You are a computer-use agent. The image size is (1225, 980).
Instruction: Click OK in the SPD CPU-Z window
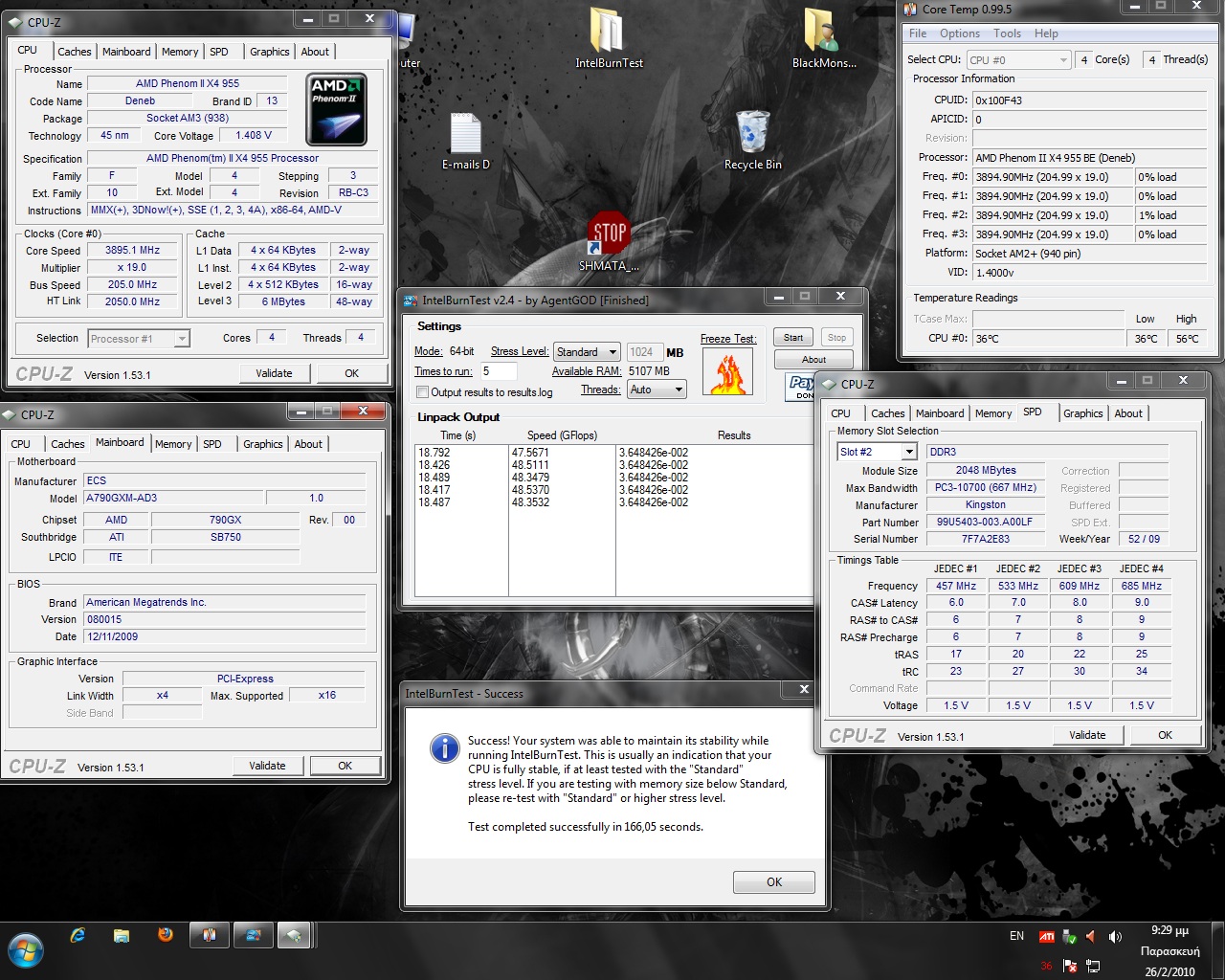[x=1165, y=735]
